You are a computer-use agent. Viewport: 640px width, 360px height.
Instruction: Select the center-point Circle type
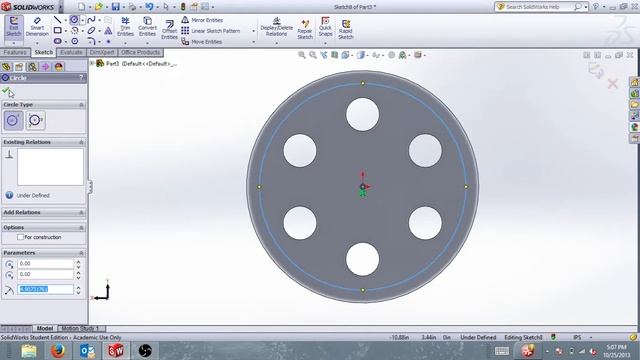[13, 120]
